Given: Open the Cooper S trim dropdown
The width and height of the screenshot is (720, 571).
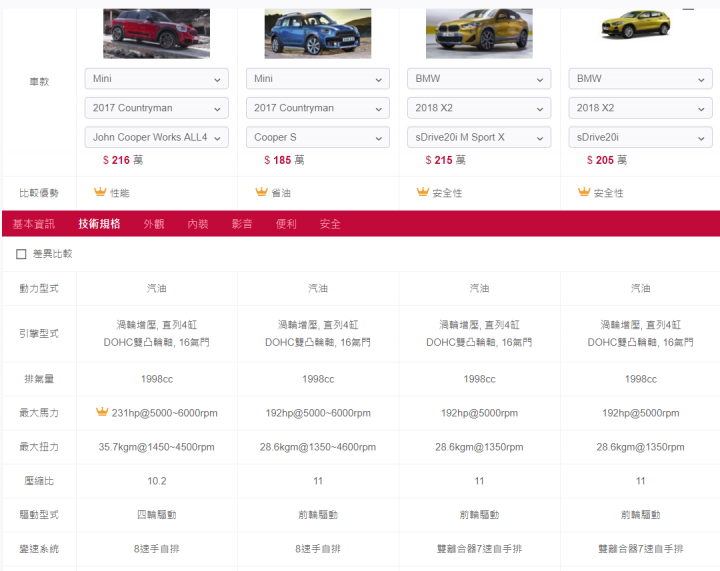Looking at the screenshot, I should point(318,137).
